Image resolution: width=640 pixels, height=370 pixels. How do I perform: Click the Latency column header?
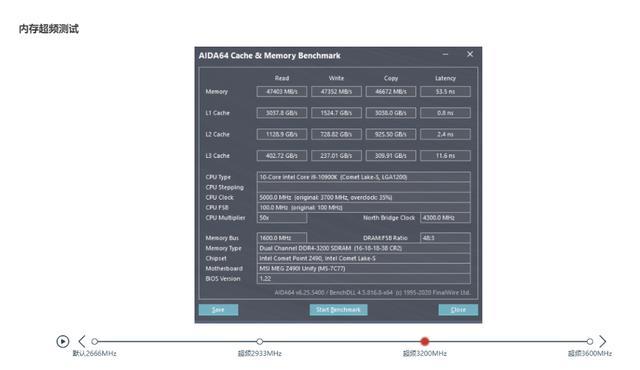tap(445, 78)
